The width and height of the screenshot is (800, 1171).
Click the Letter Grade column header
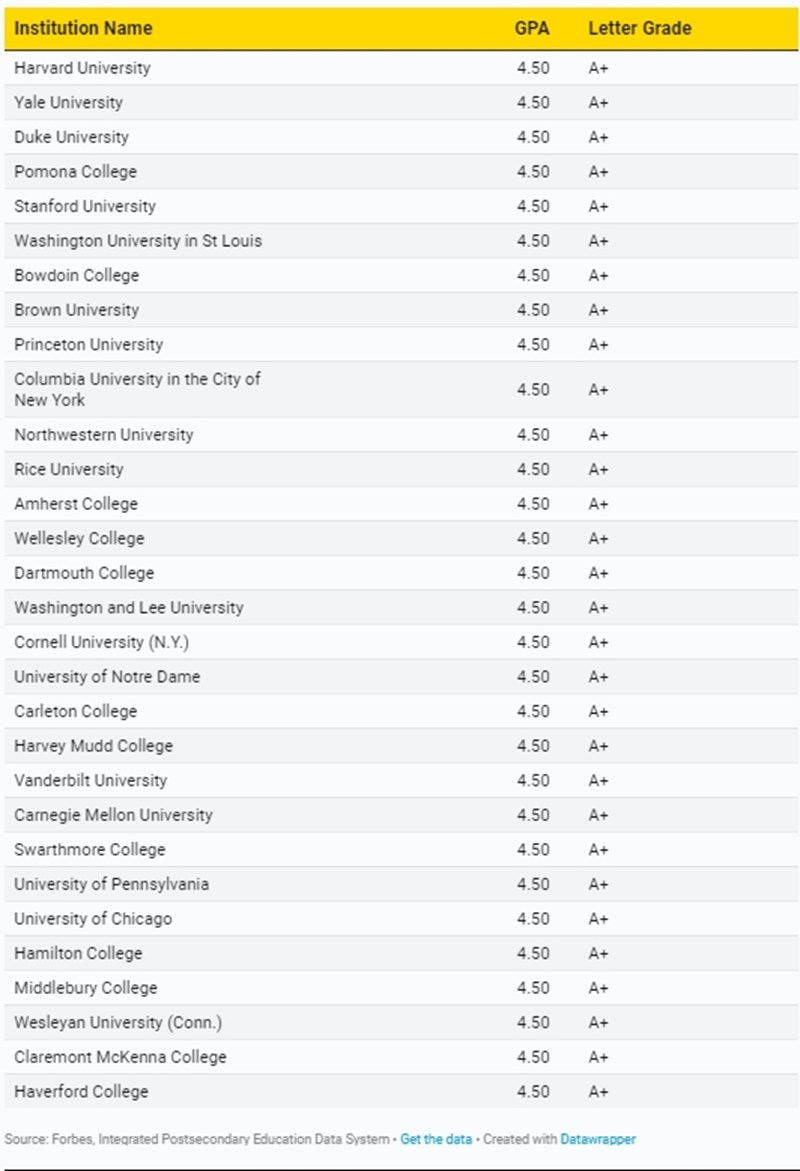click(x=639, y=28)
